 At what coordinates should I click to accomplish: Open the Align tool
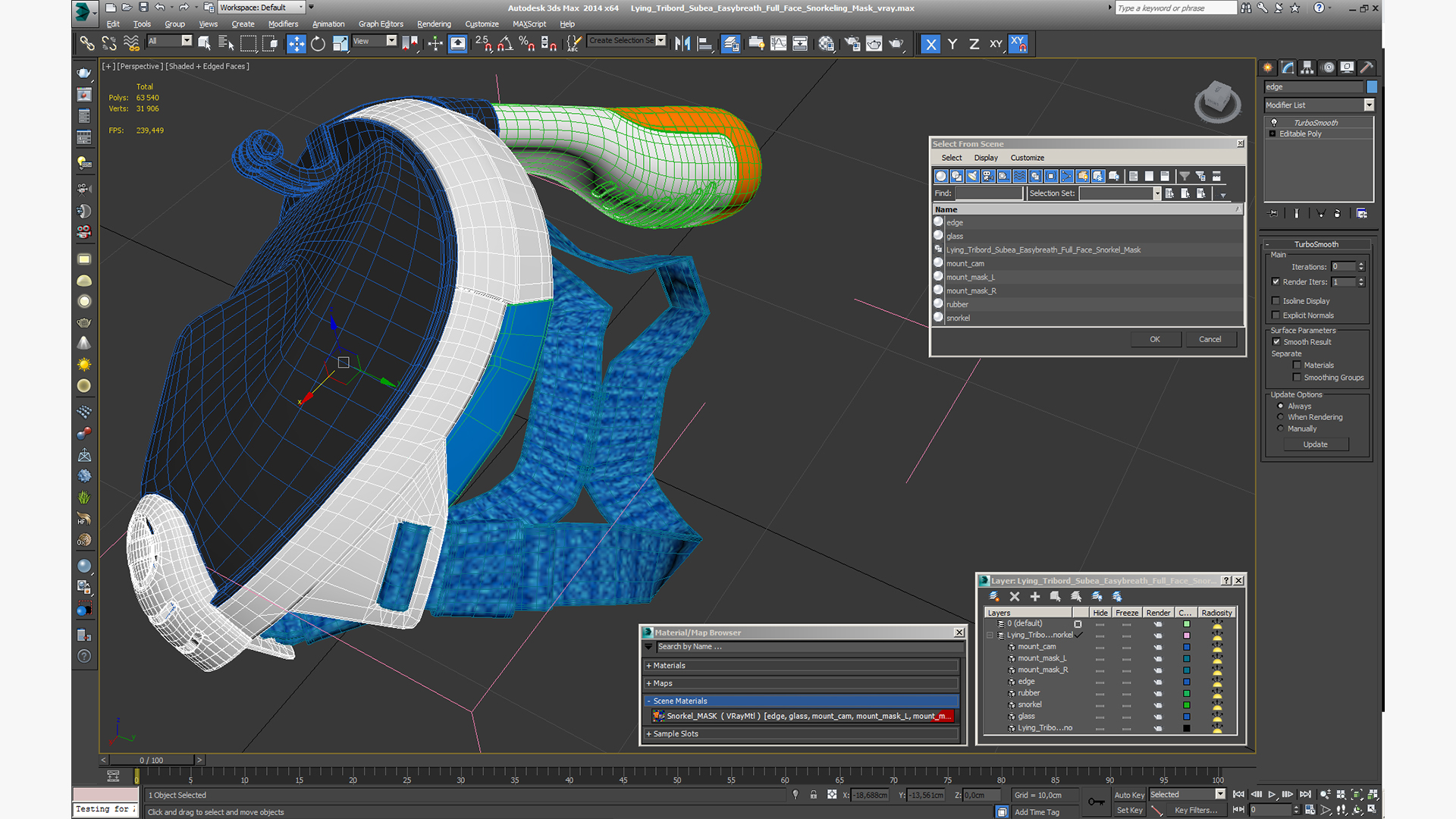704,44
